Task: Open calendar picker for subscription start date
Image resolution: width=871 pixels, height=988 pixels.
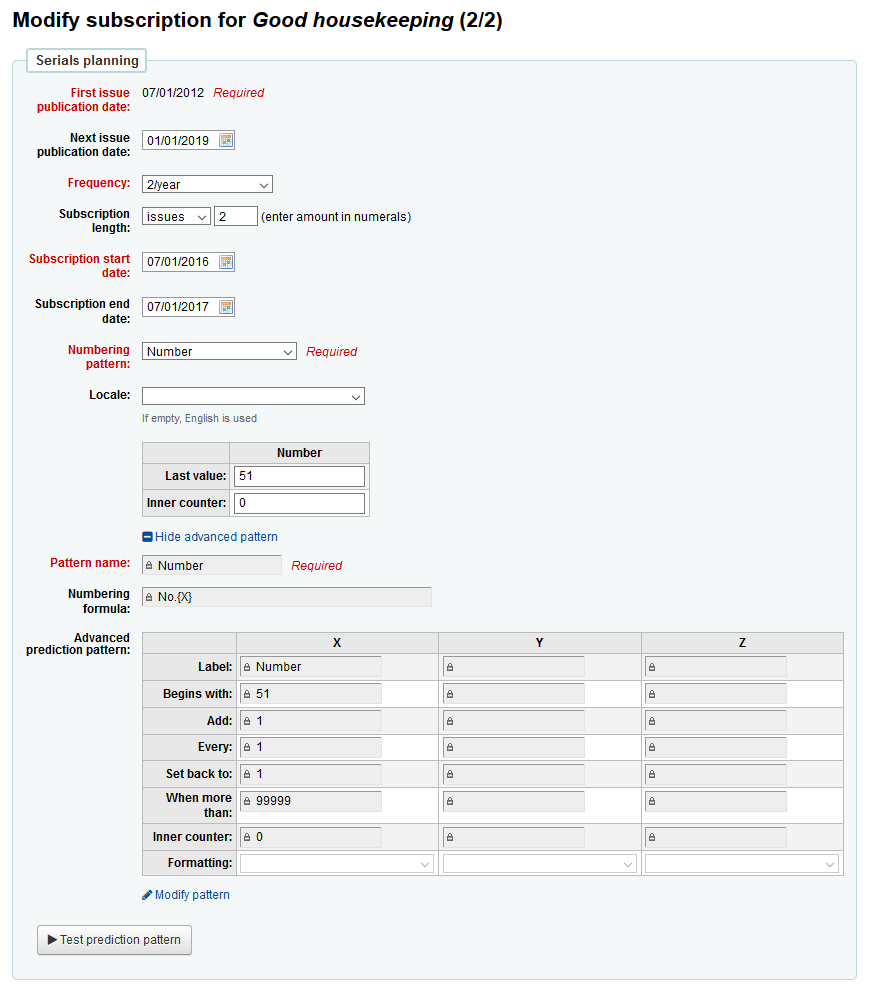Action: click(x=226, y=262)
